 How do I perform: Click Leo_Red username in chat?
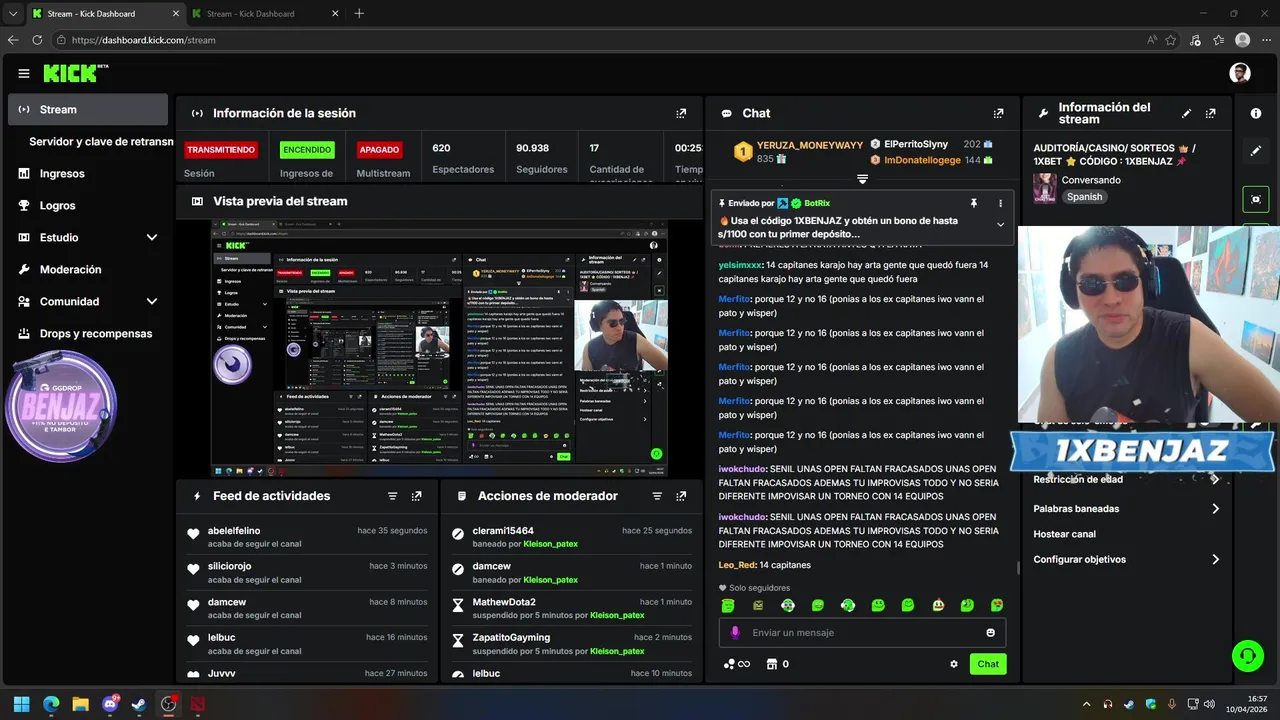click(737, 565)
